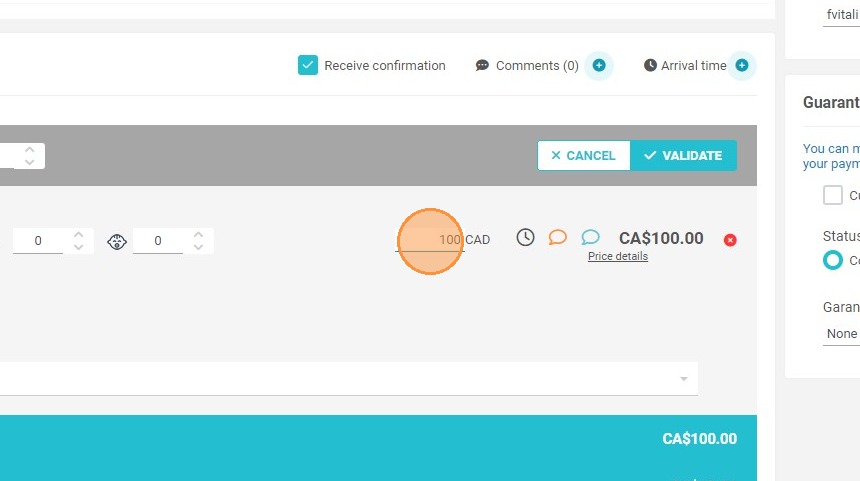Click the first guest count input field
Viewport: 860px width, 481px height.
(38, 241)
